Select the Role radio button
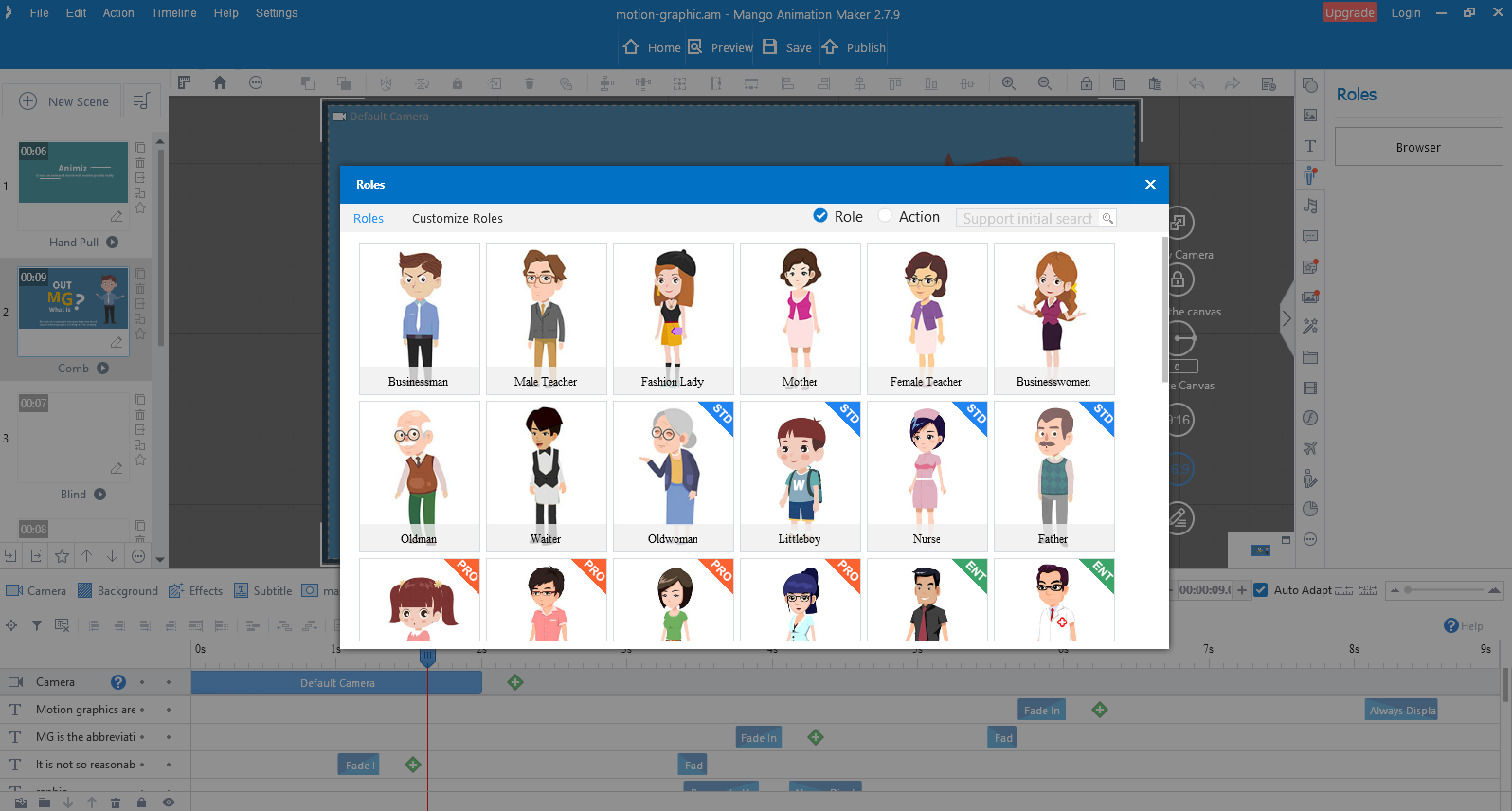This screenshot has height=811, width=1512. pyautogui.click(x=820, y=216)
